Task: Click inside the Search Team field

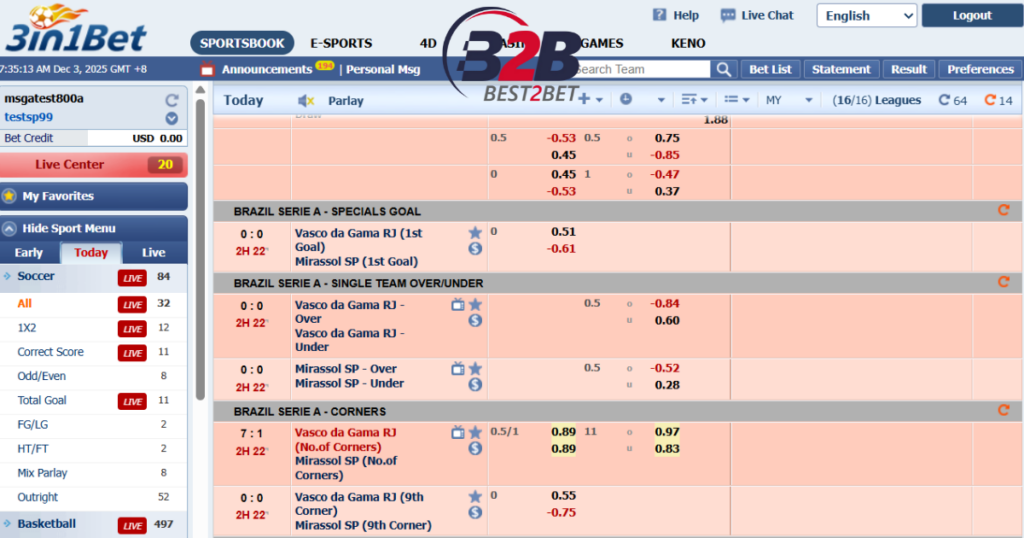Action: pyautogui.click(x=642, y=69)
